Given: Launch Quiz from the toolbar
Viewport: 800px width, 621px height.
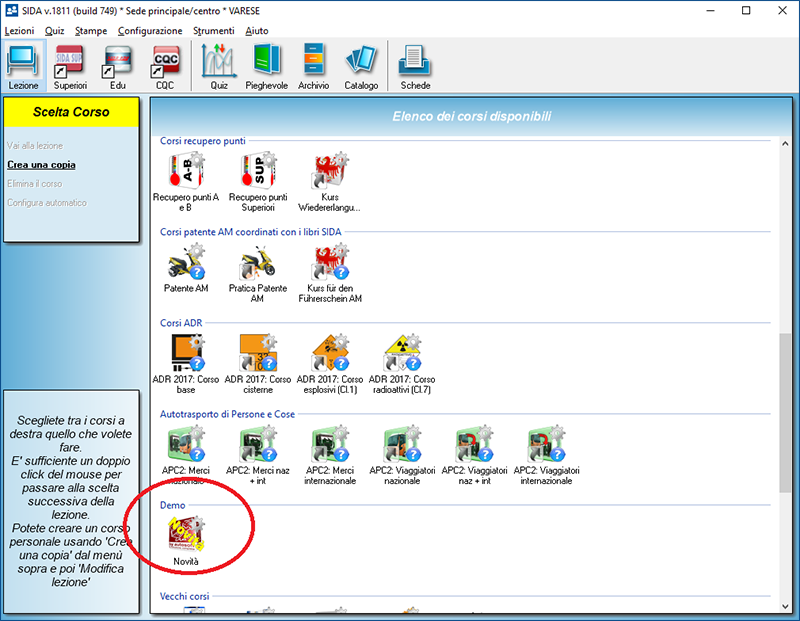Looking at the screenshot, I should (x=218, y=66).
